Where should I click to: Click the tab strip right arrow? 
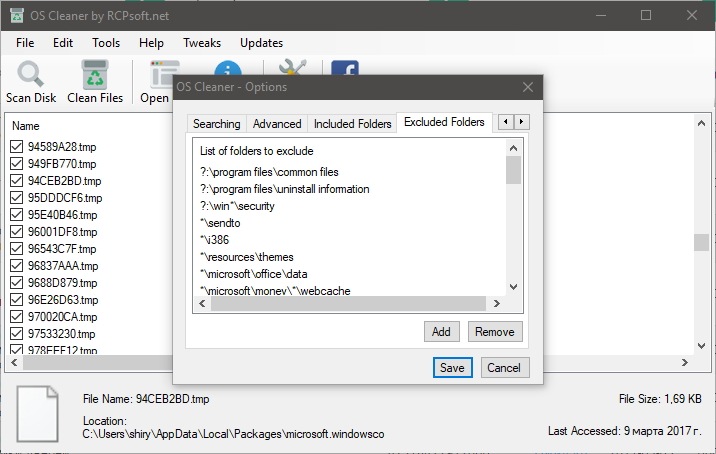(521, 122)
